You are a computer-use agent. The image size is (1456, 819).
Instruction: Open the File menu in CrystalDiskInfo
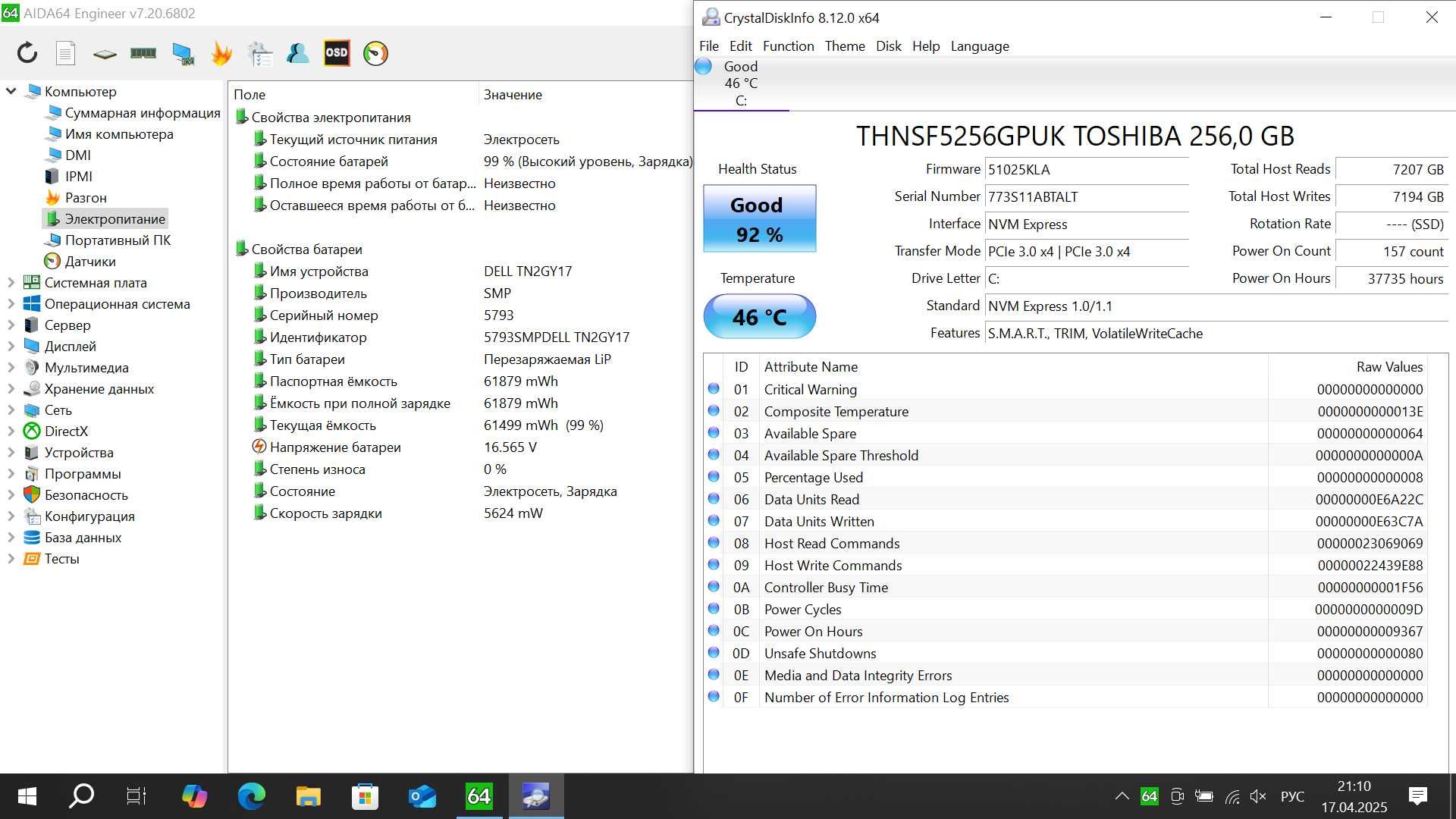pyautogui.click(x=709, y=46)
